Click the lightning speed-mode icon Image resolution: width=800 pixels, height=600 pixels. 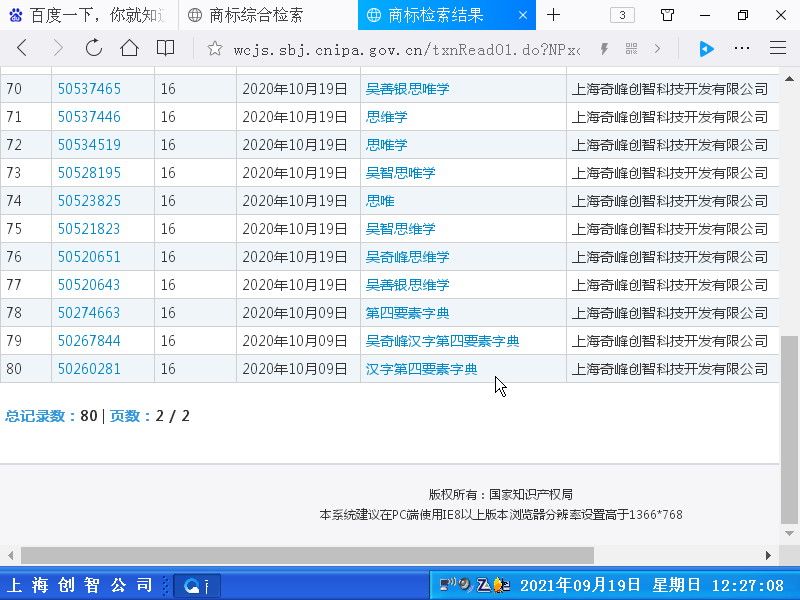(x=605, y=48)
